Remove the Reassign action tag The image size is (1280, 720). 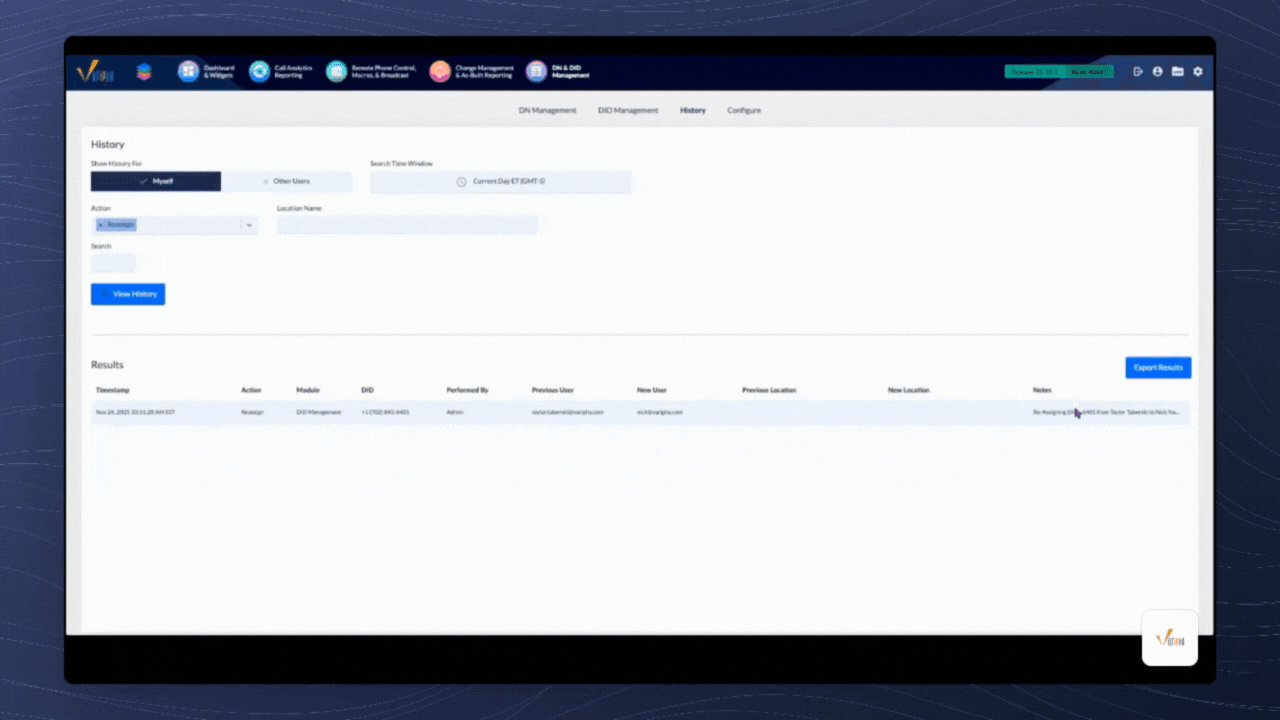pyautogui.click(x=100, y=225)
